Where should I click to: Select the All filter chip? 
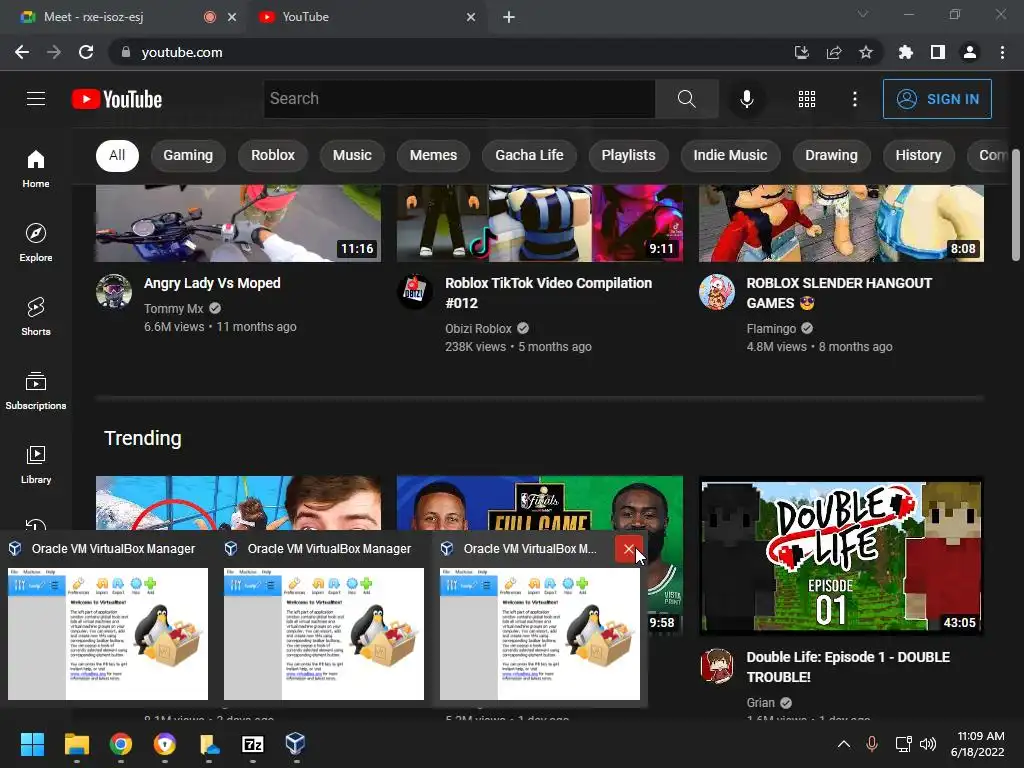[117, 155]
